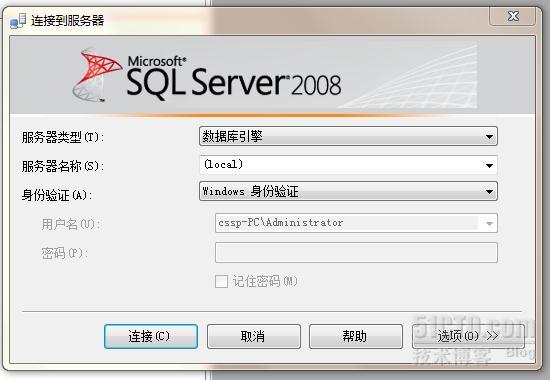Expand Options with 选项(O) >> button
550x380 pixels.
468,336
